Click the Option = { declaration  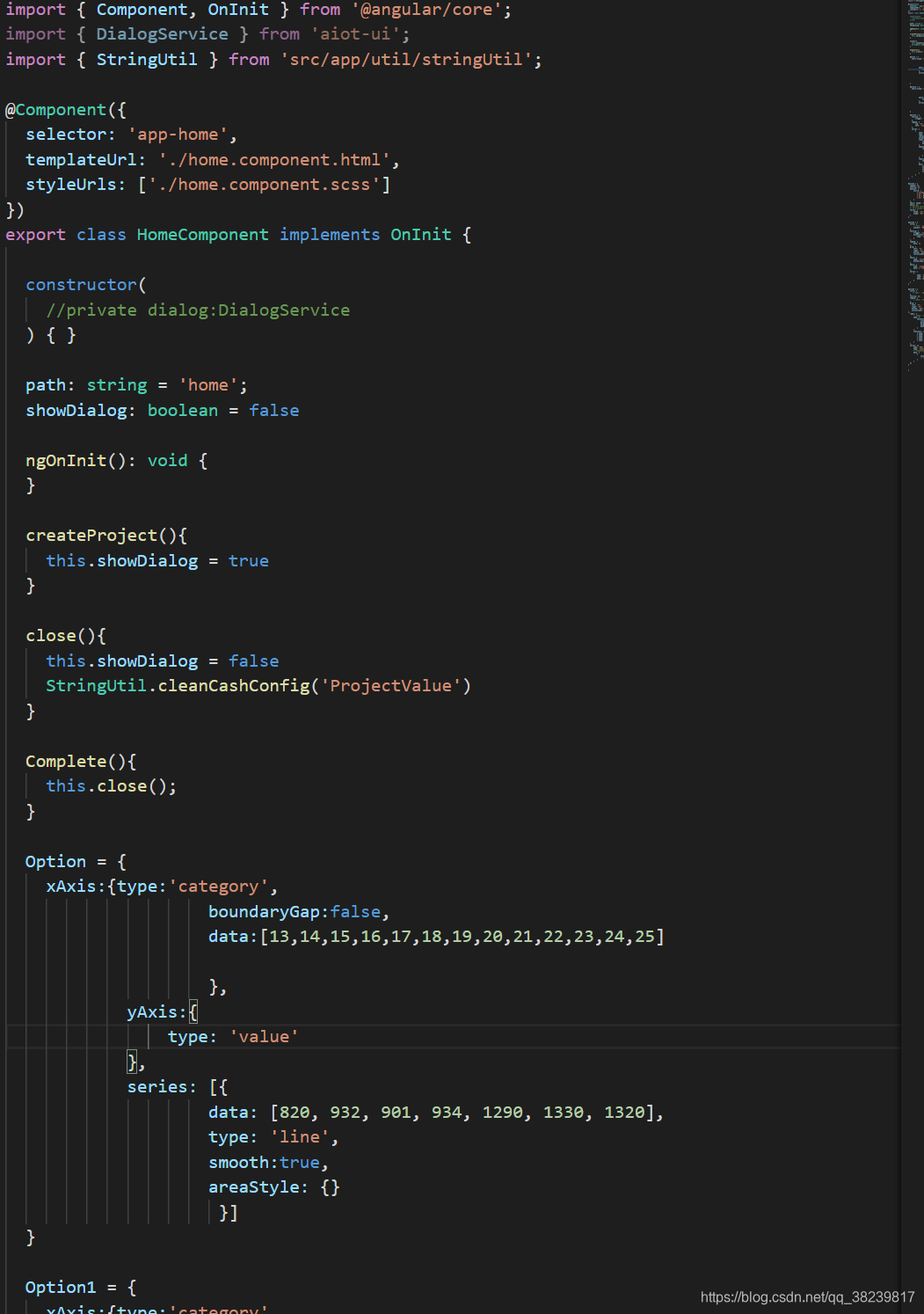click(x=76, y=862)
